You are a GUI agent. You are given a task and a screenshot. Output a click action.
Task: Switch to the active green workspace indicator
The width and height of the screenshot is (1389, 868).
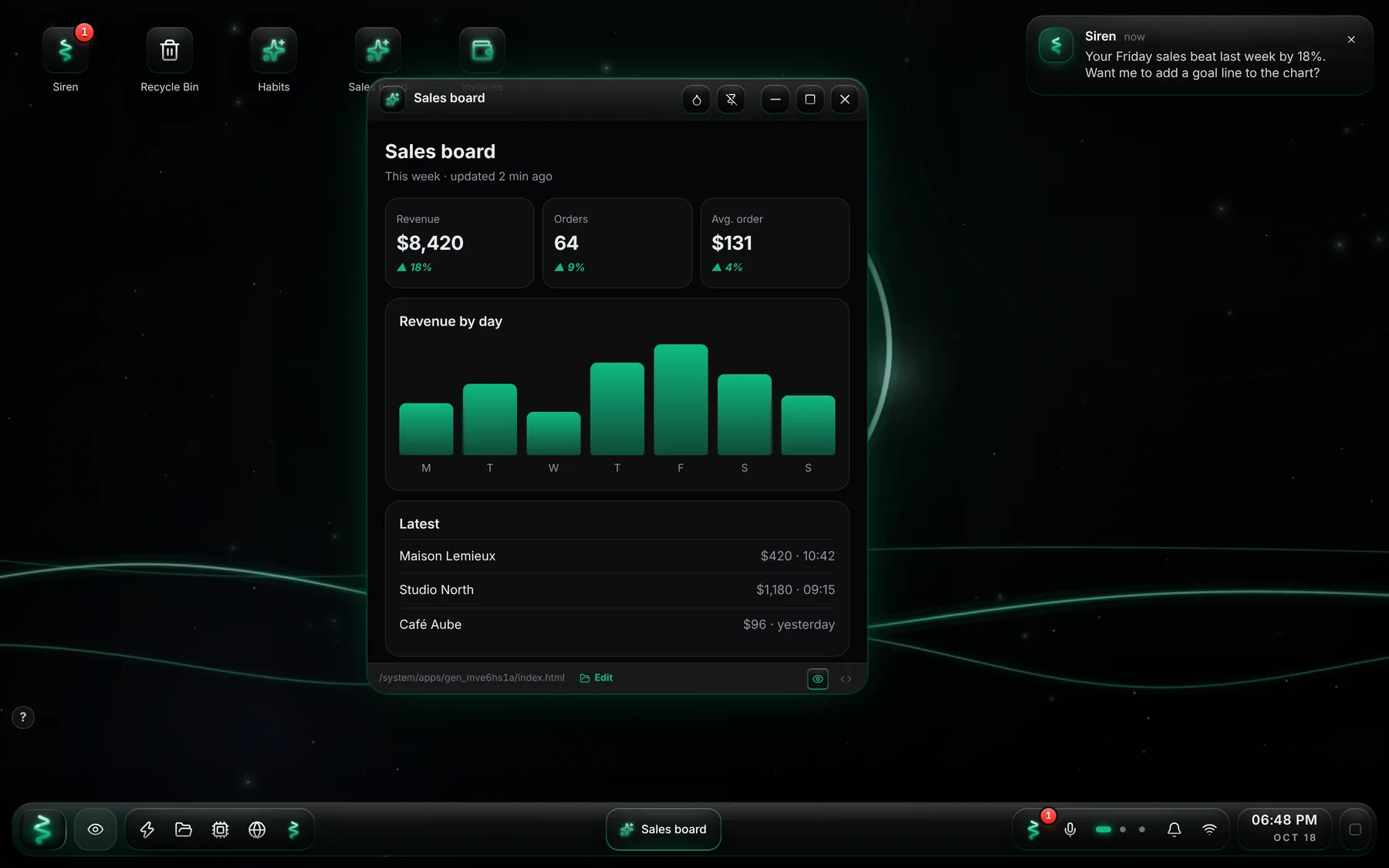[1103, 829]
